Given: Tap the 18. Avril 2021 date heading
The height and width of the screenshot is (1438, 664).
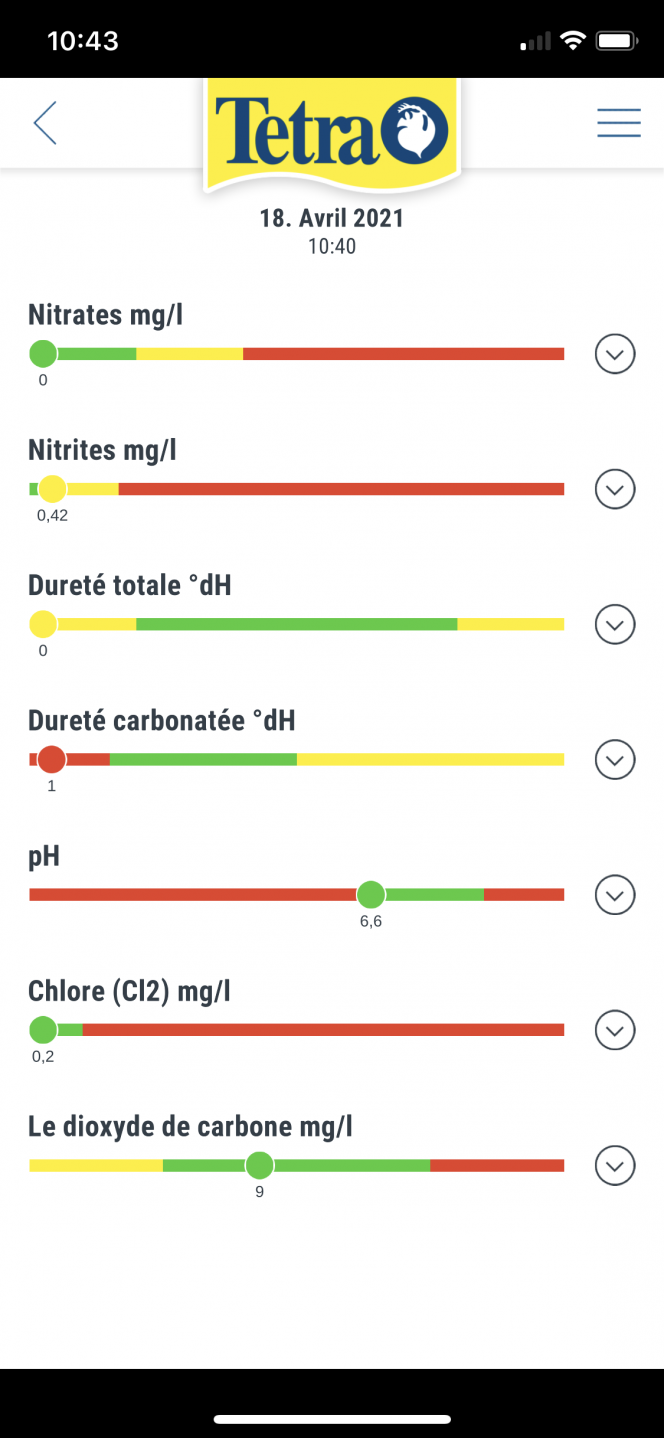Looking at the screenshot, I should [x=332, y=218].
